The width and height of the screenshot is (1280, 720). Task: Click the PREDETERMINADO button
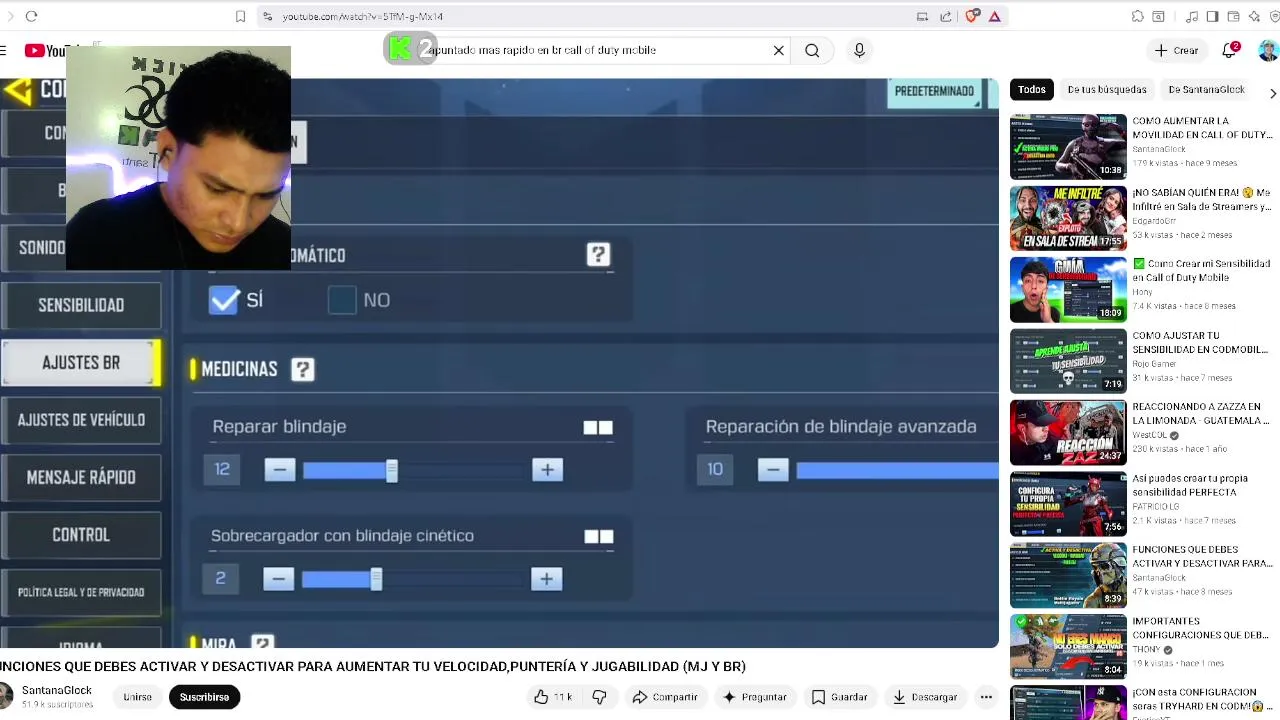pyautogui.click(x=934, y=91)
